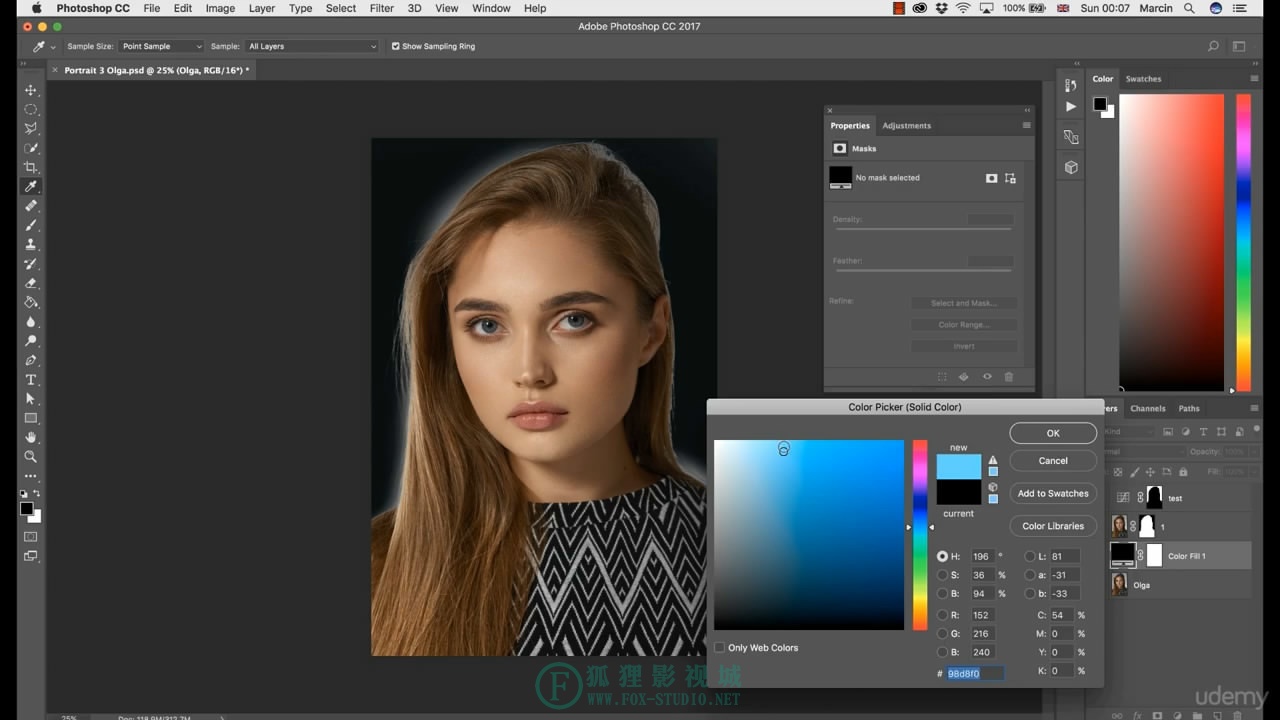Select the S saturation radio button

pyautogui.click(x=942, y=575)
